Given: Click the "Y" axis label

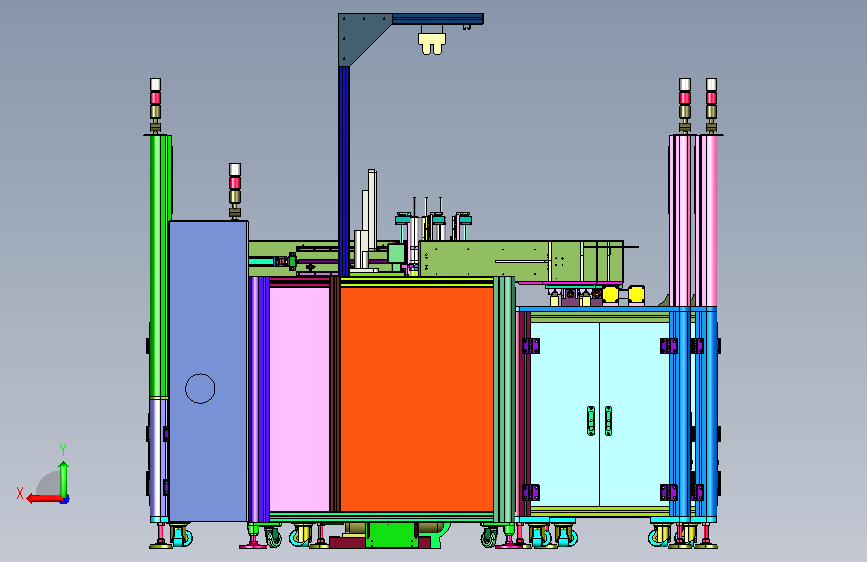Looking at the screenshot, I should (63, 450).
